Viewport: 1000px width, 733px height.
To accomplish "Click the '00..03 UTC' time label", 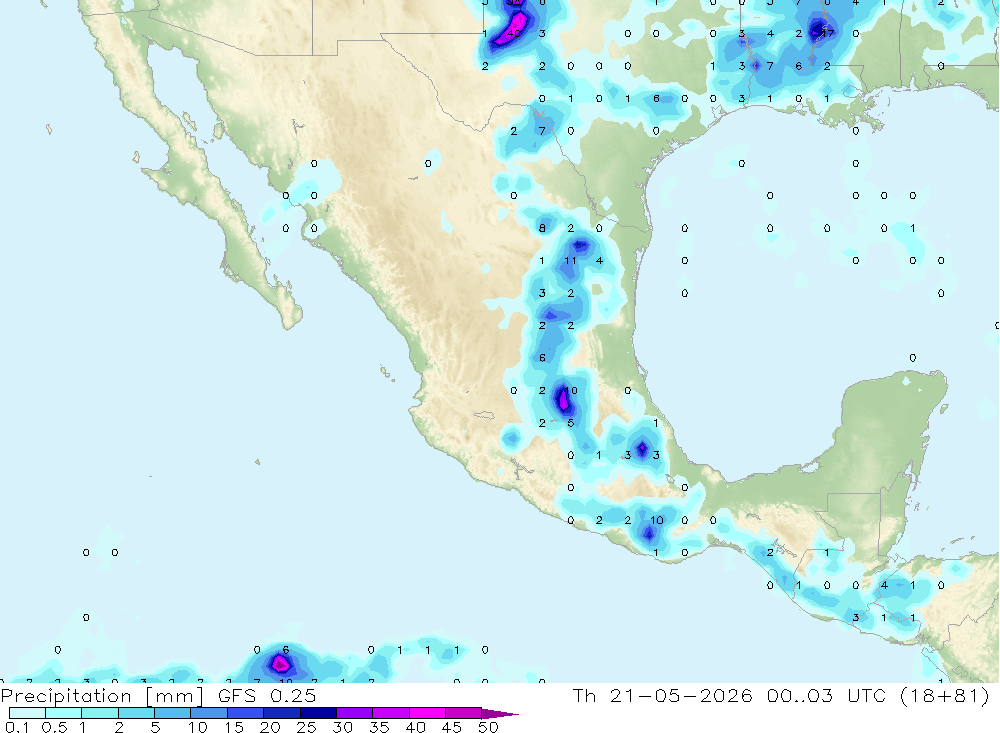I will [x=828, y=695].
